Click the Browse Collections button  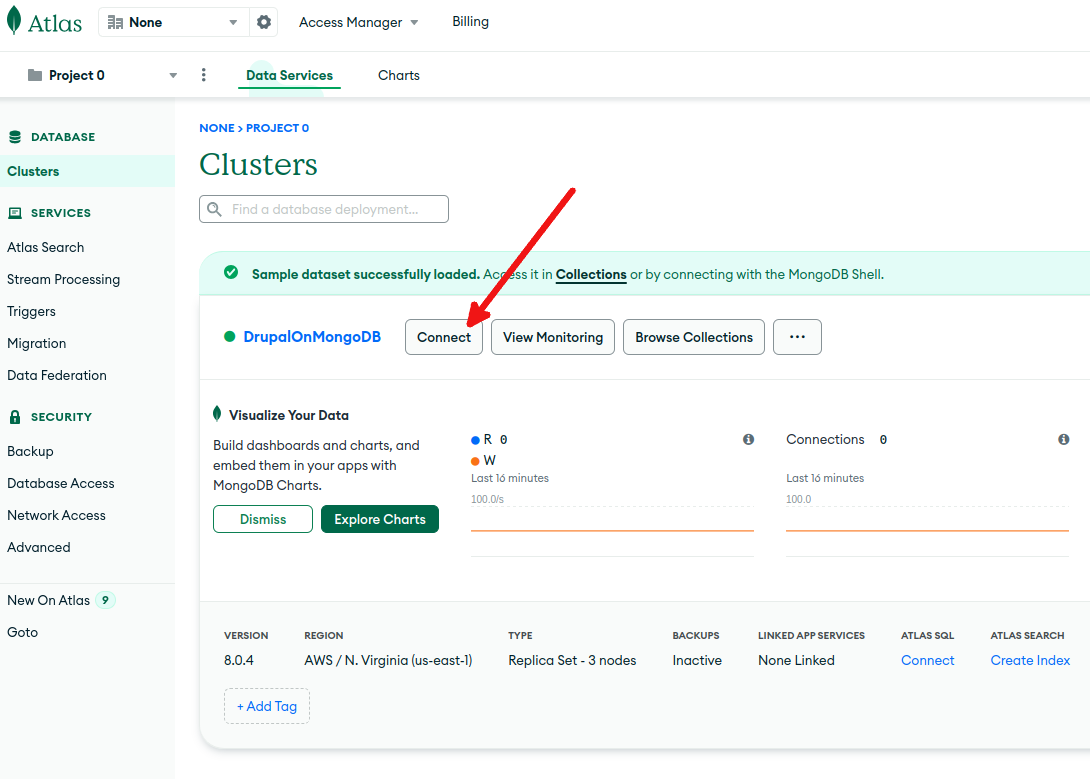click(694, 337)
